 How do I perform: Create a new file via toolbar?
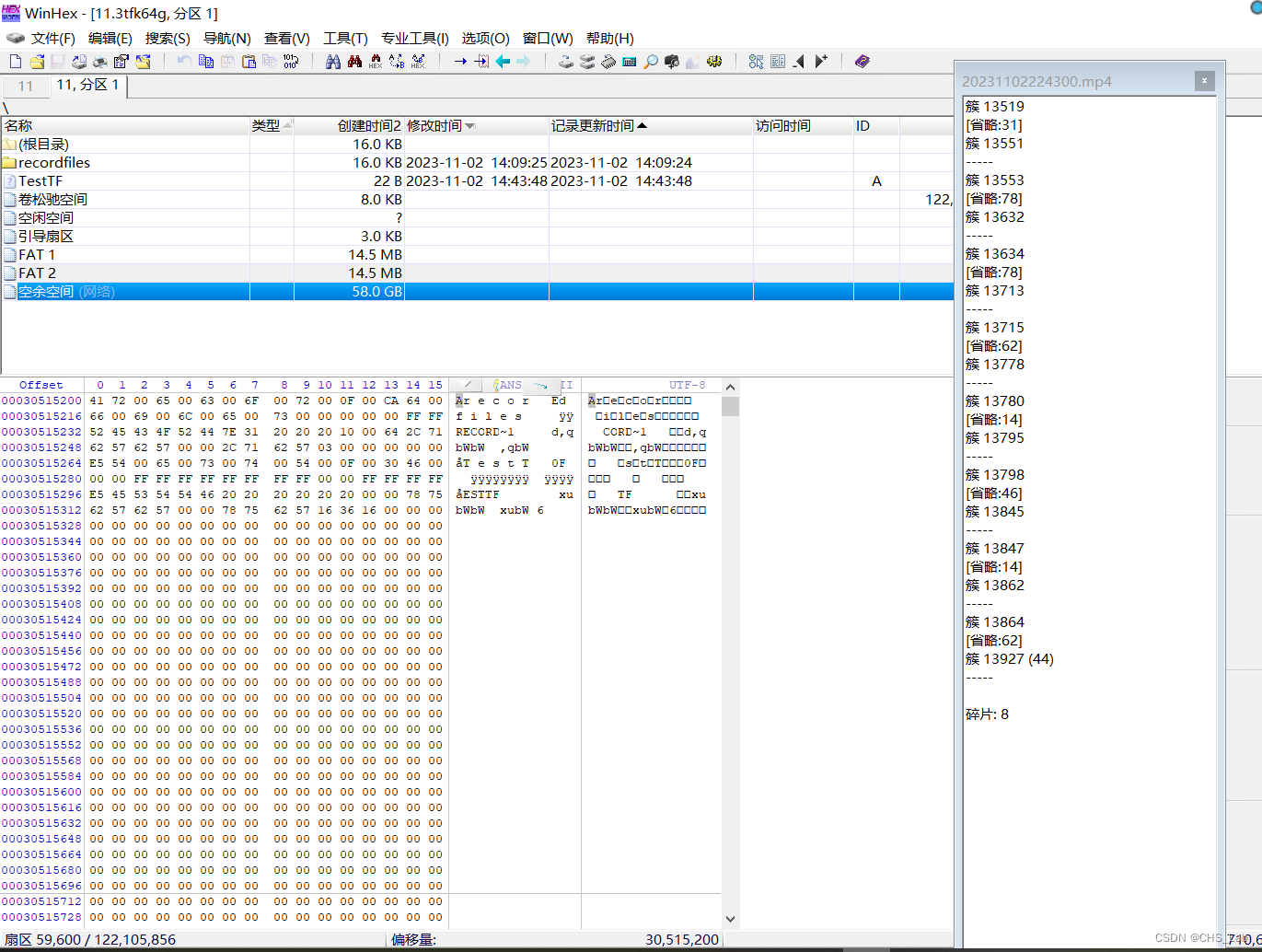[15, 62]
